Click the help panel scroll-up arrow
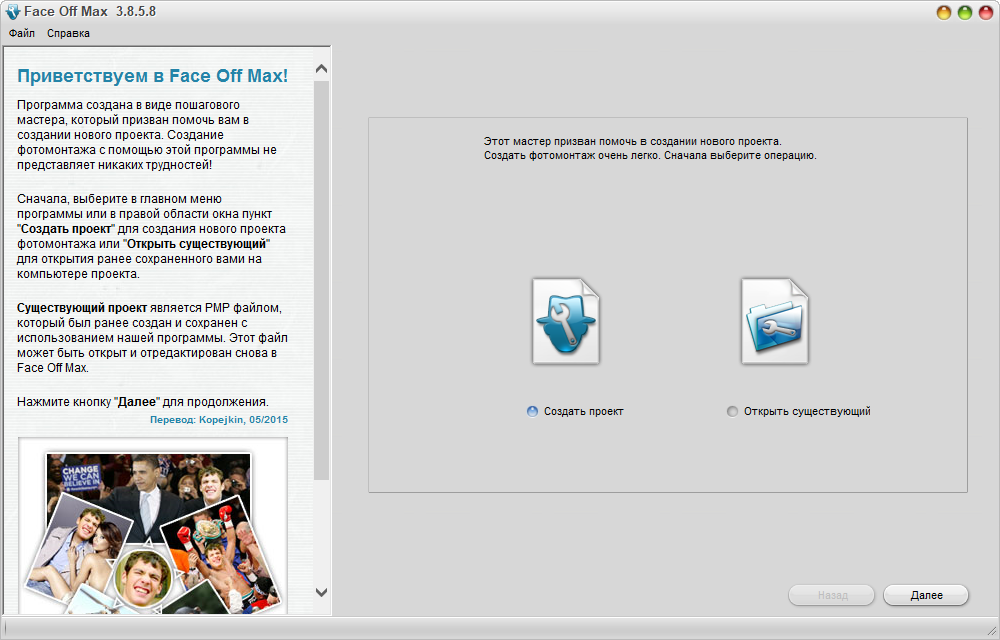 pyautogui.click(x=321, y=68)
